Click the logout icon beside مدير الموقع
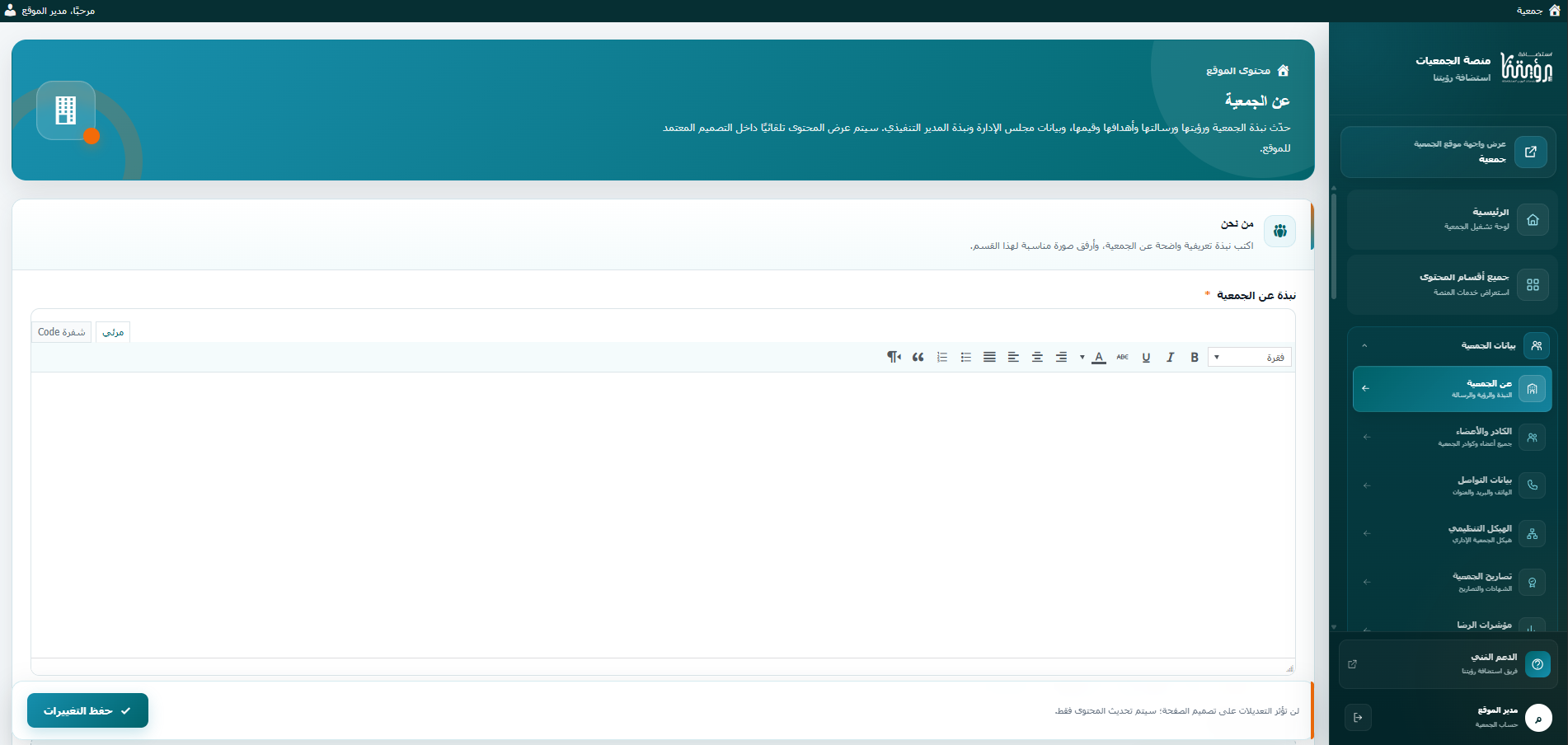This screenshot has height=745, width=1568. [x=1358, y=718]
